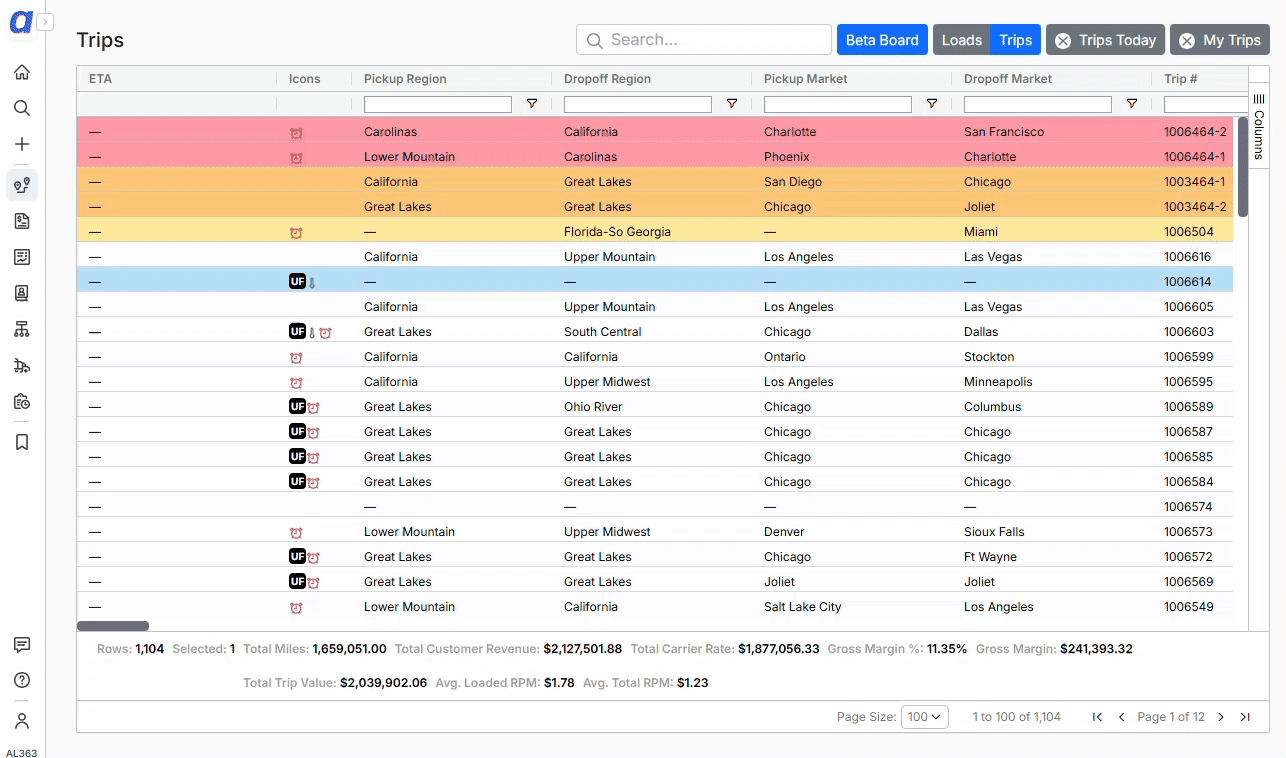The width and height of the screenshot is (1286, 758).
Task: Click San Diego pickup market cell
Action: (793, 182)
